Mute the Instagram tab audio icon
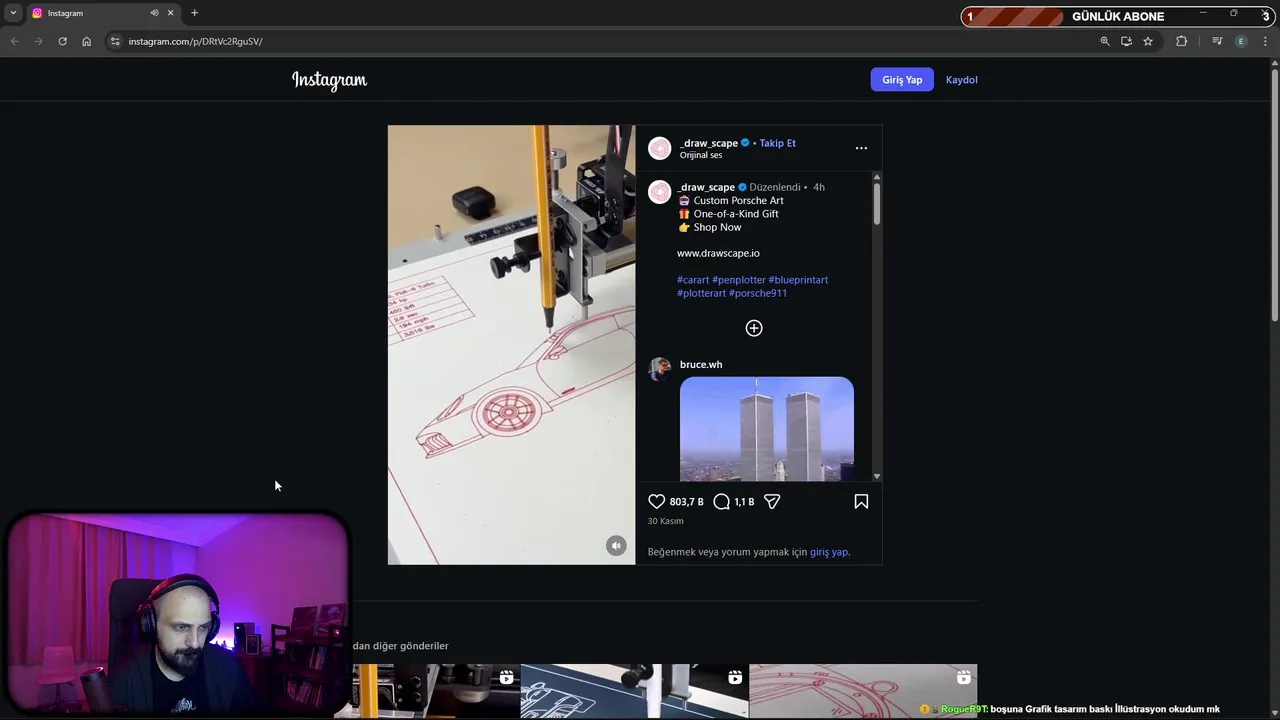The image size is (1280, 720). pyautogui.click(x=154, y=13)
